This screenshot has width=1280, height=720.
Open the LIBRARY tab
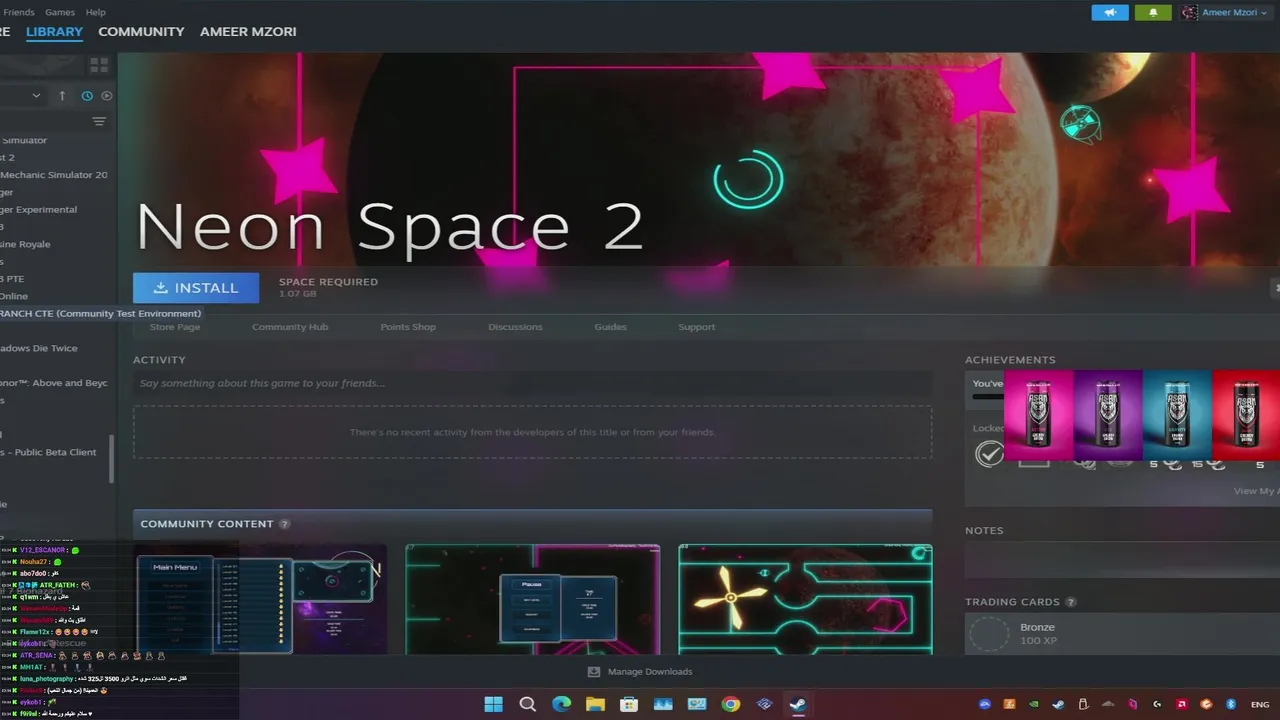click(x=54, y=32)
